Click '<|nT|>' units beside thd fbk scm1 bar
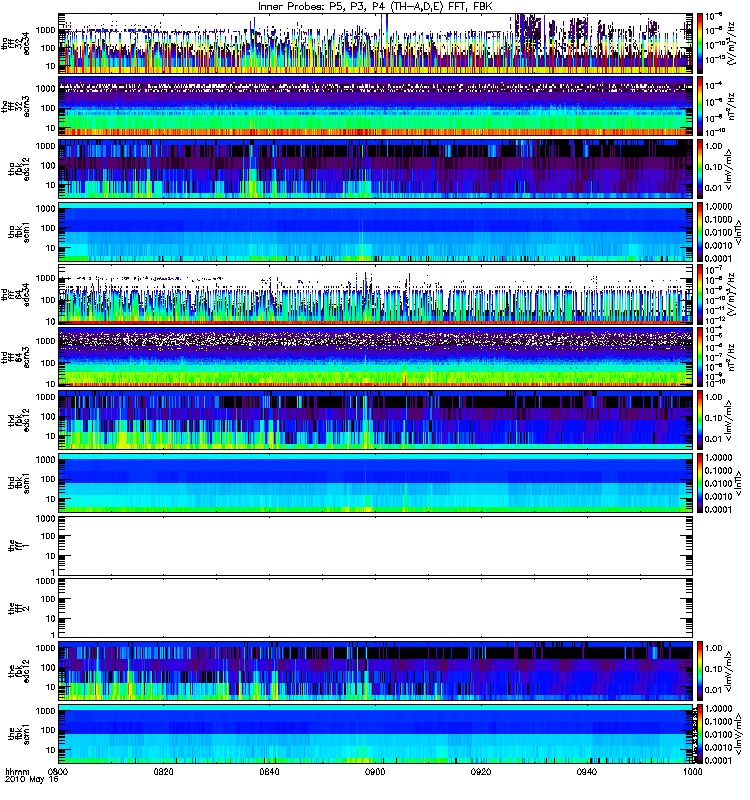 click(738, 483)
